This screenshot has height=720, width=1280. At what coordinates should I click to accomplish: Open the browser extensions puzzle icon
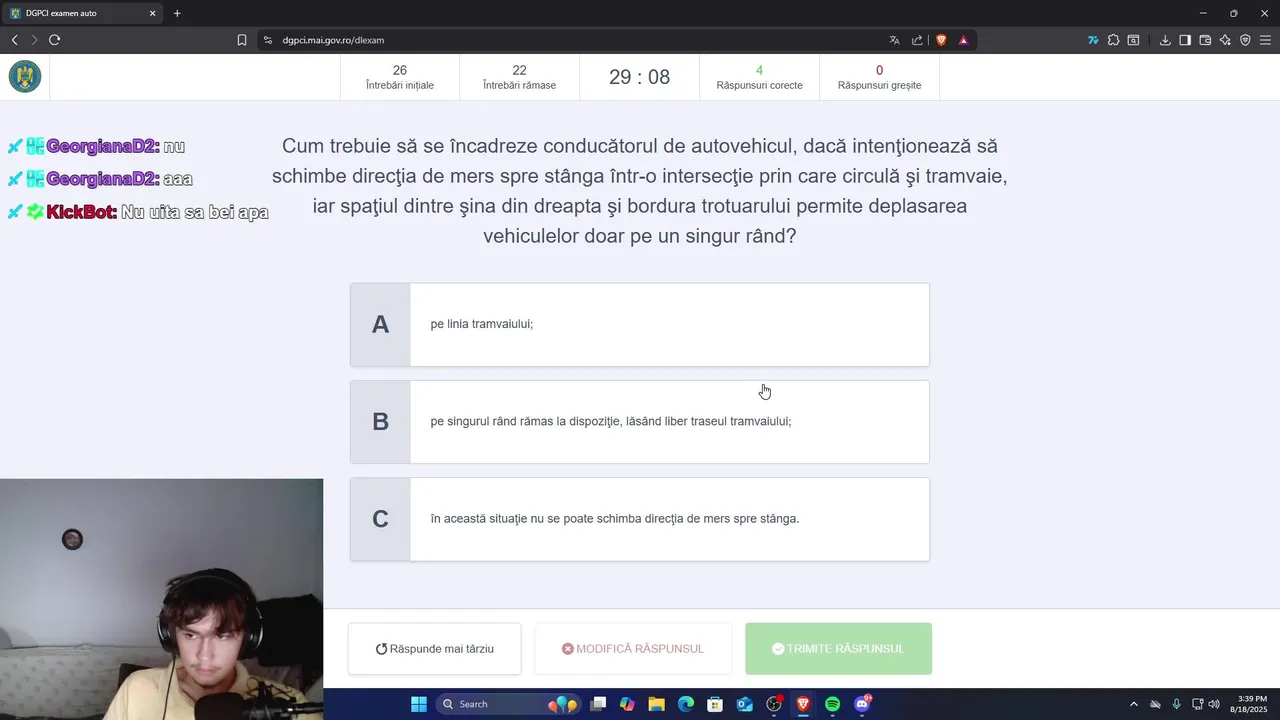tap(1113, 40)
